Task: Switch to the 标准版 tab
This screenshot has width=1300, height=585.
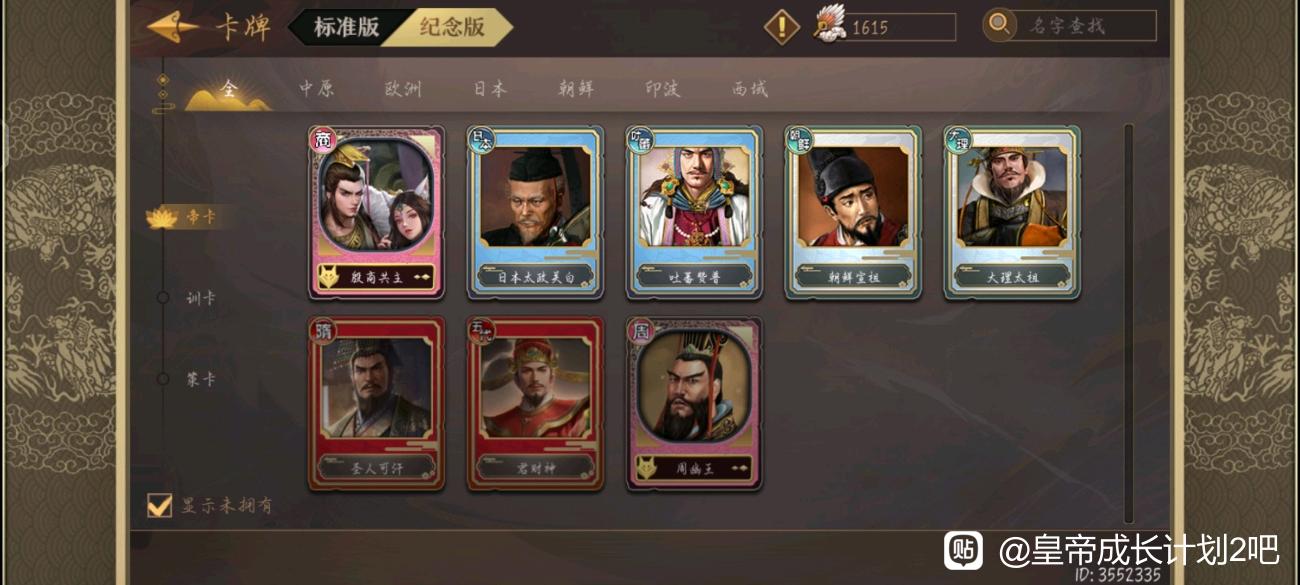Action: click(x=345, y=27)
